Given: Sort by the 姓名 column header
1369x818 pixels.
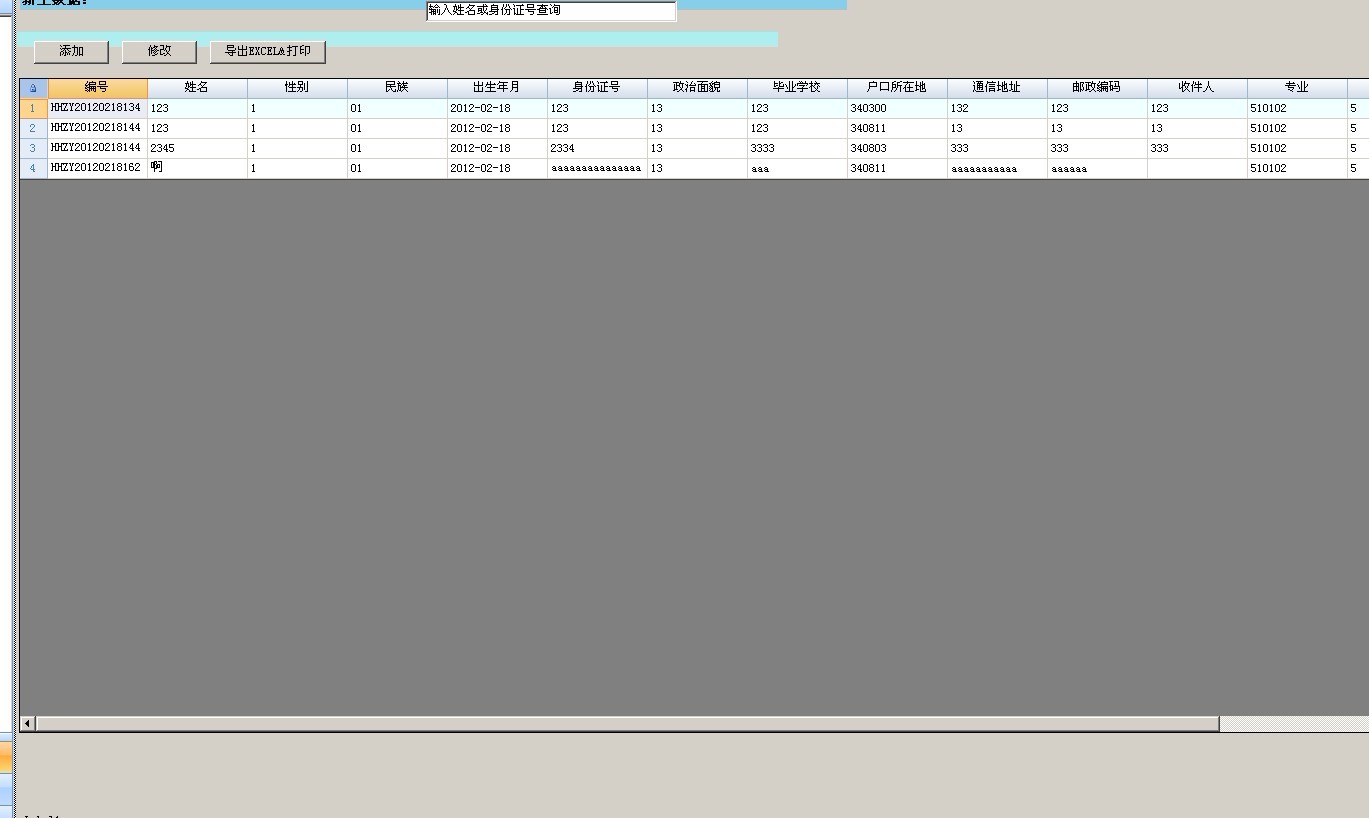Looking at the screenshot, I should point(197,88).
